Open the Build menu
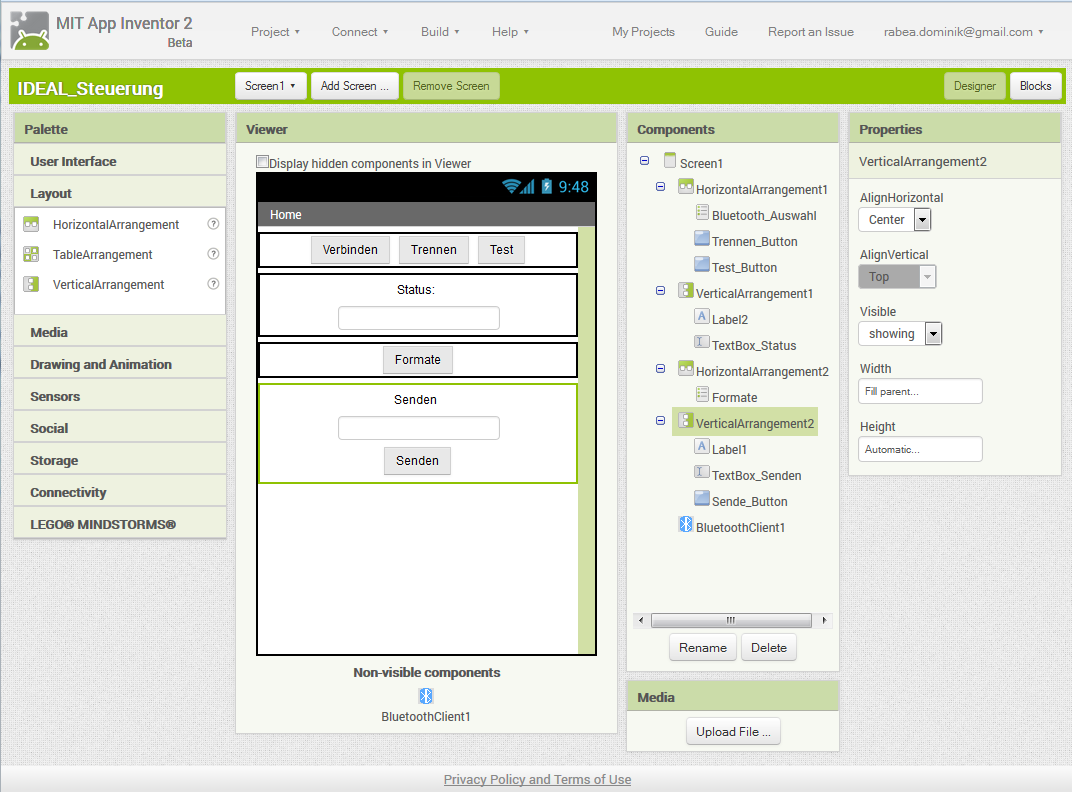 pos(440,32)
